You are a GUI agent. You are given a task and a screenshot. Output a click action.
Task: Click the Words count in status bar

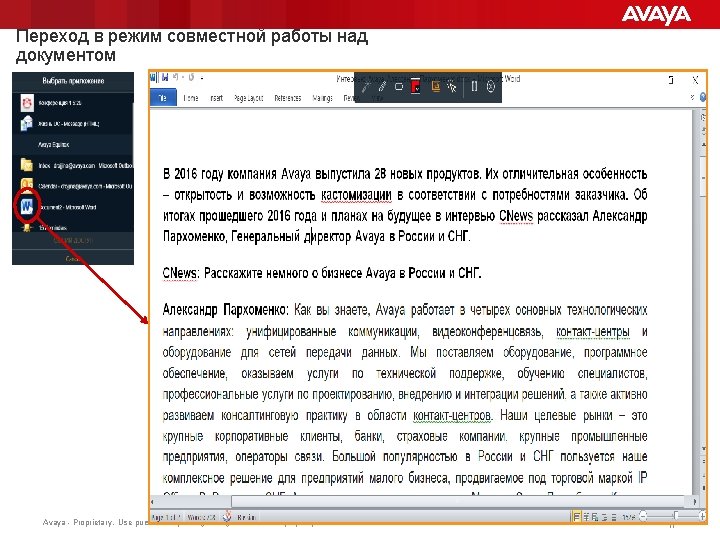coord(201,518)
